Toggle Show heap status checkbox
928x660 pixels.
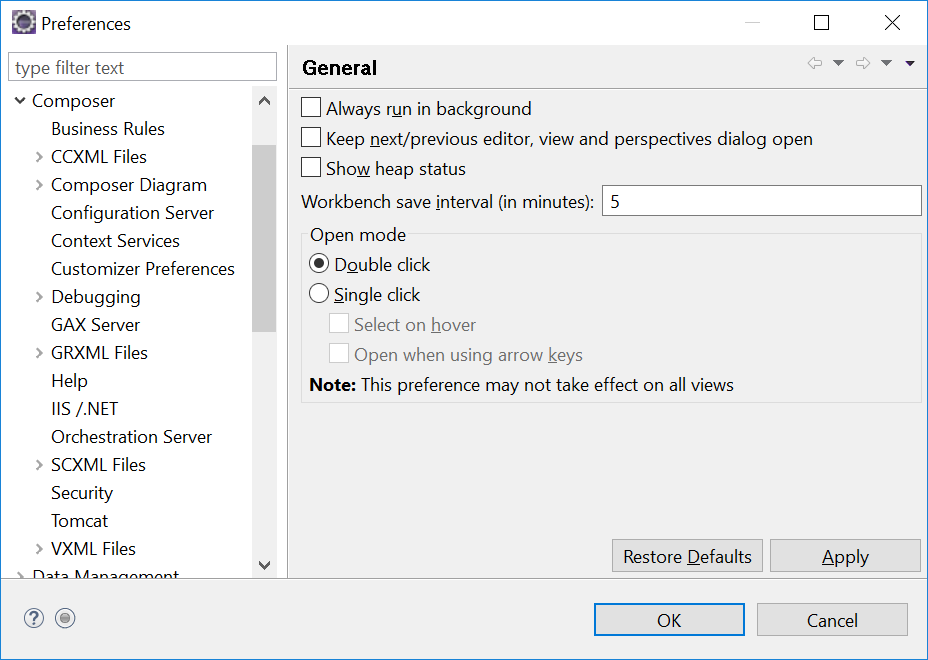pyautogui.click(x=311, y=168)
